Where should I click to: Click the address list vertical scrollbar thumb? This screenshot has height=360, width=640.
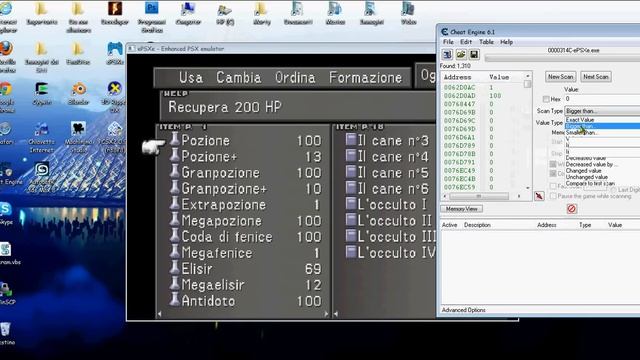click(x=527, y=84)
